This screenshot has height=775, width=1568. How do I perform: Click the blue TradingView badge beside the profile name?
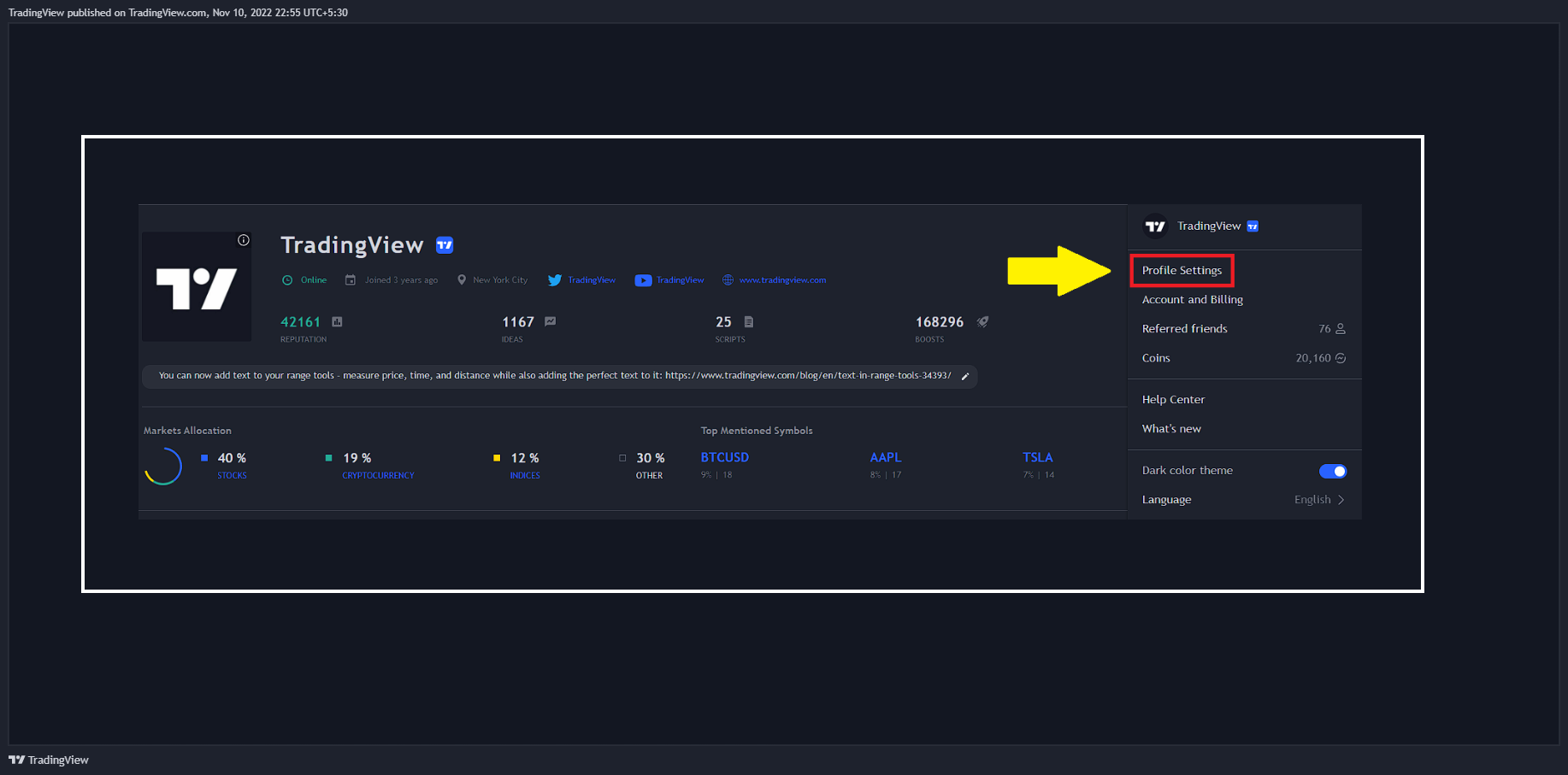point(445,245)
